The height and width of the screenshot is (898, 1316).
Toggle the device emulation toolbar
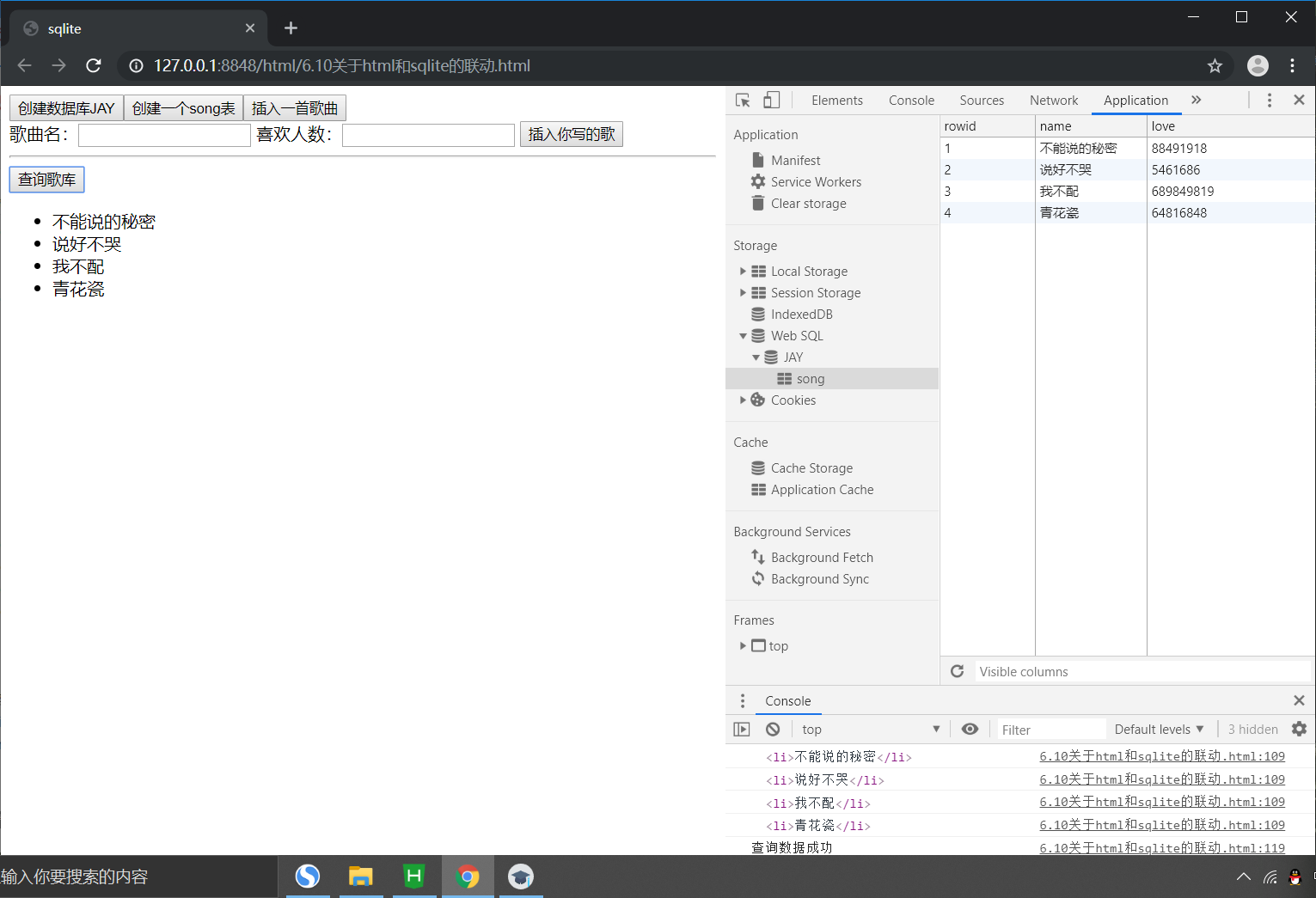[x=771, y=100]
